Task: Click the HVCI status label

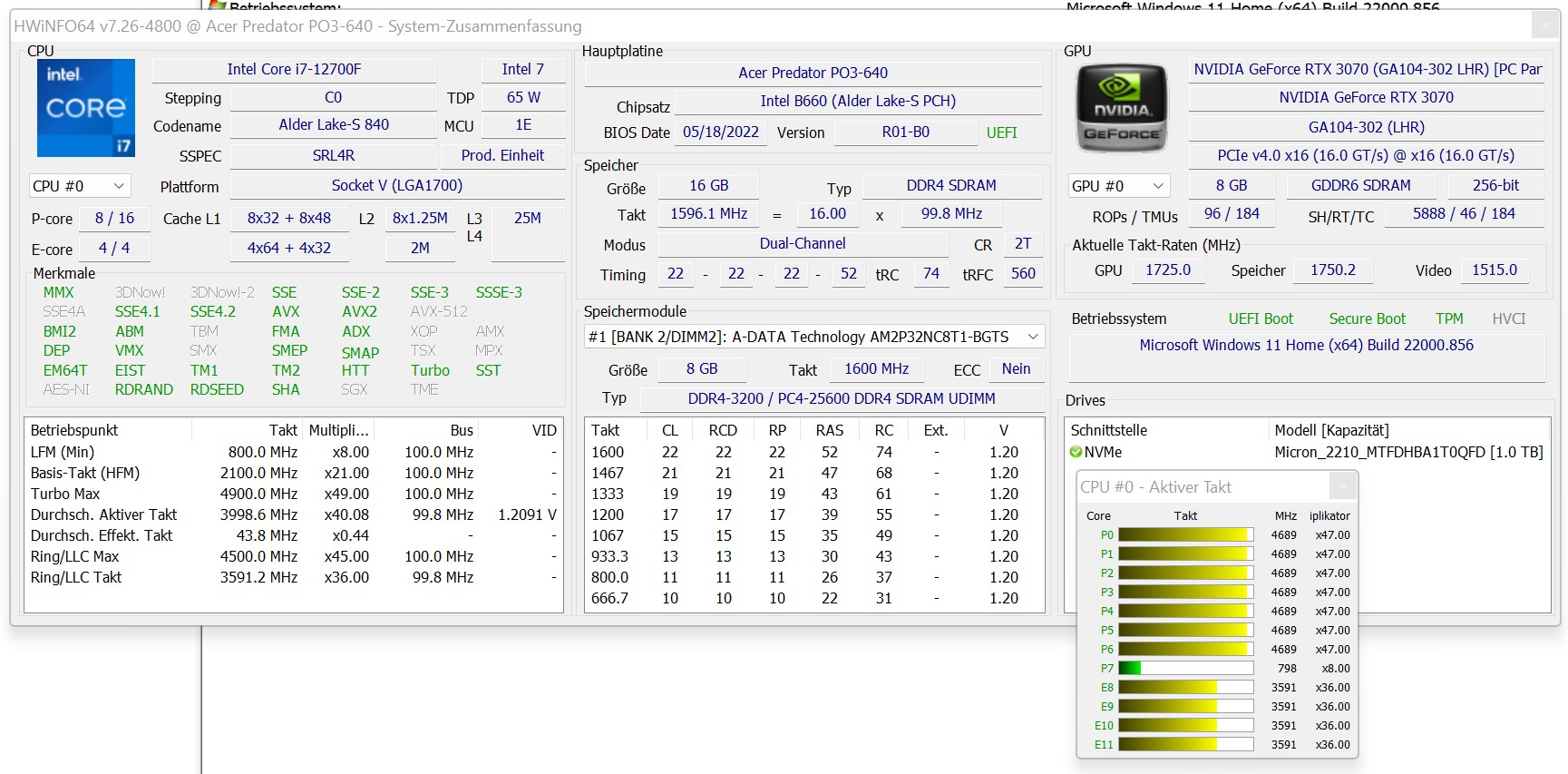Action: pyautogui.click(x=1509, y=319)
